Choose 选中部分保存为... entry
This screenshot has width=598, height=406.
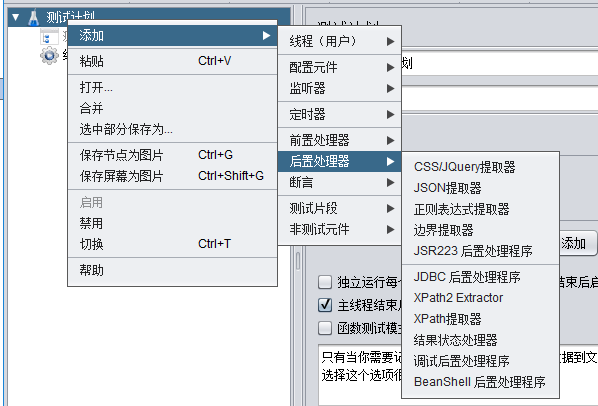coord(172,129)
